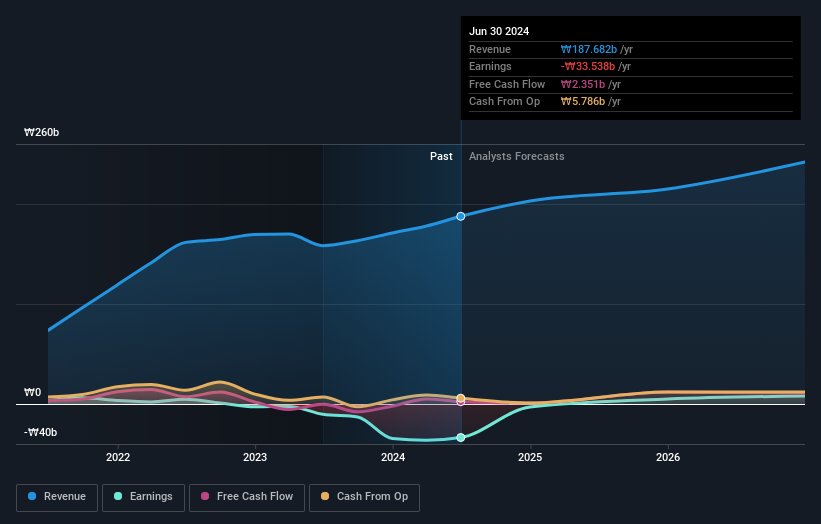Click the -₩33.538b earnings value
821x524 pixels.
point(588,66)
